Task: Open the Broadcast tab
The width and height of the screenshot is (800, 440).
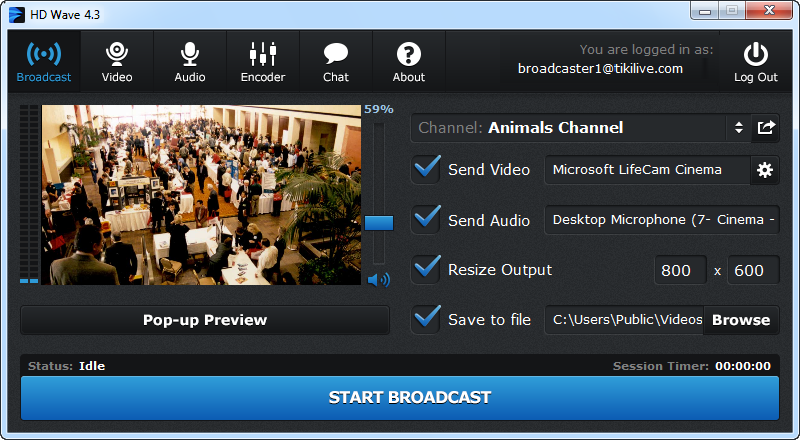Action: [44, 61]
